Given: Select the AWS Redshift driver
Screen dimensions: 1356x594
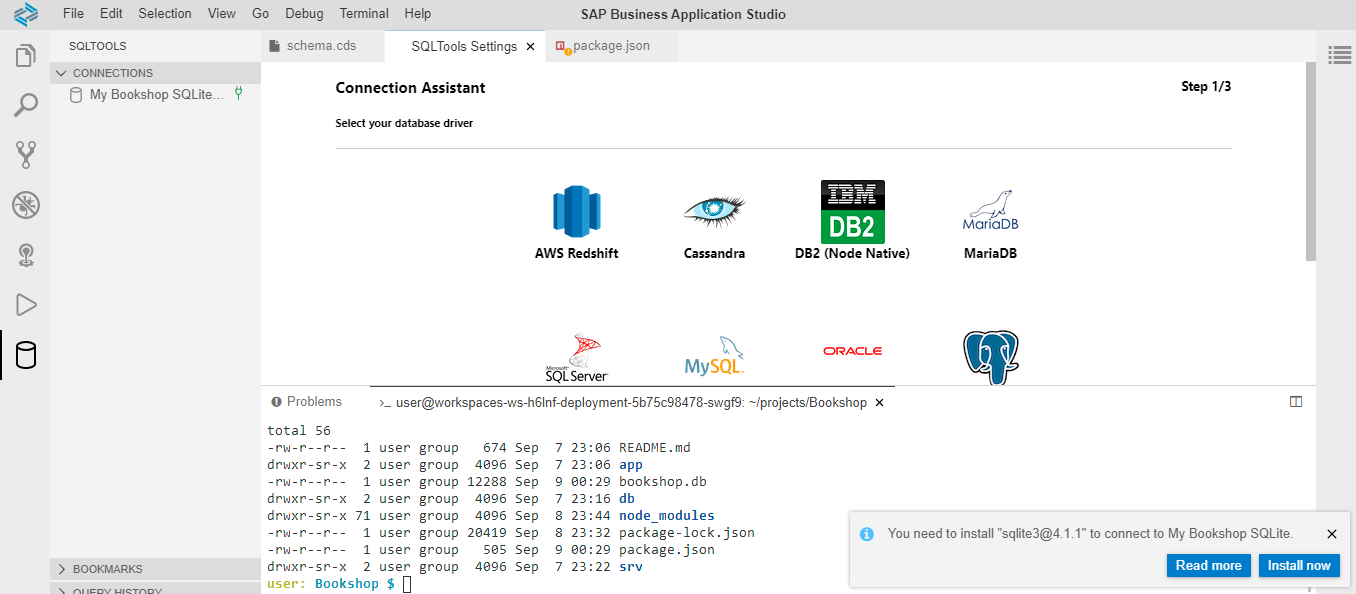Looking at the screenshot, I should coord(576,211).
